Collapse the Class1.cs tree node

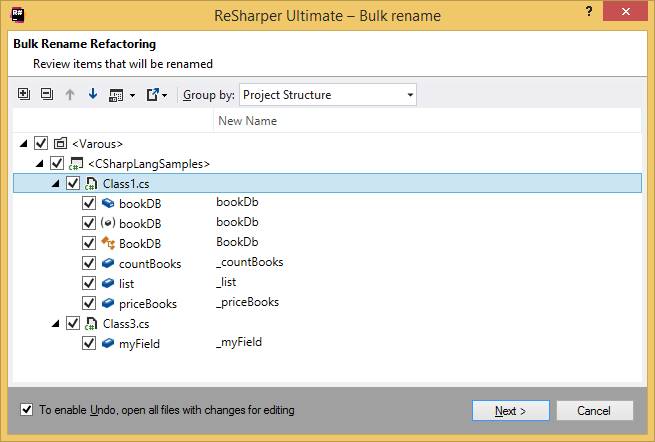(56, 184)
